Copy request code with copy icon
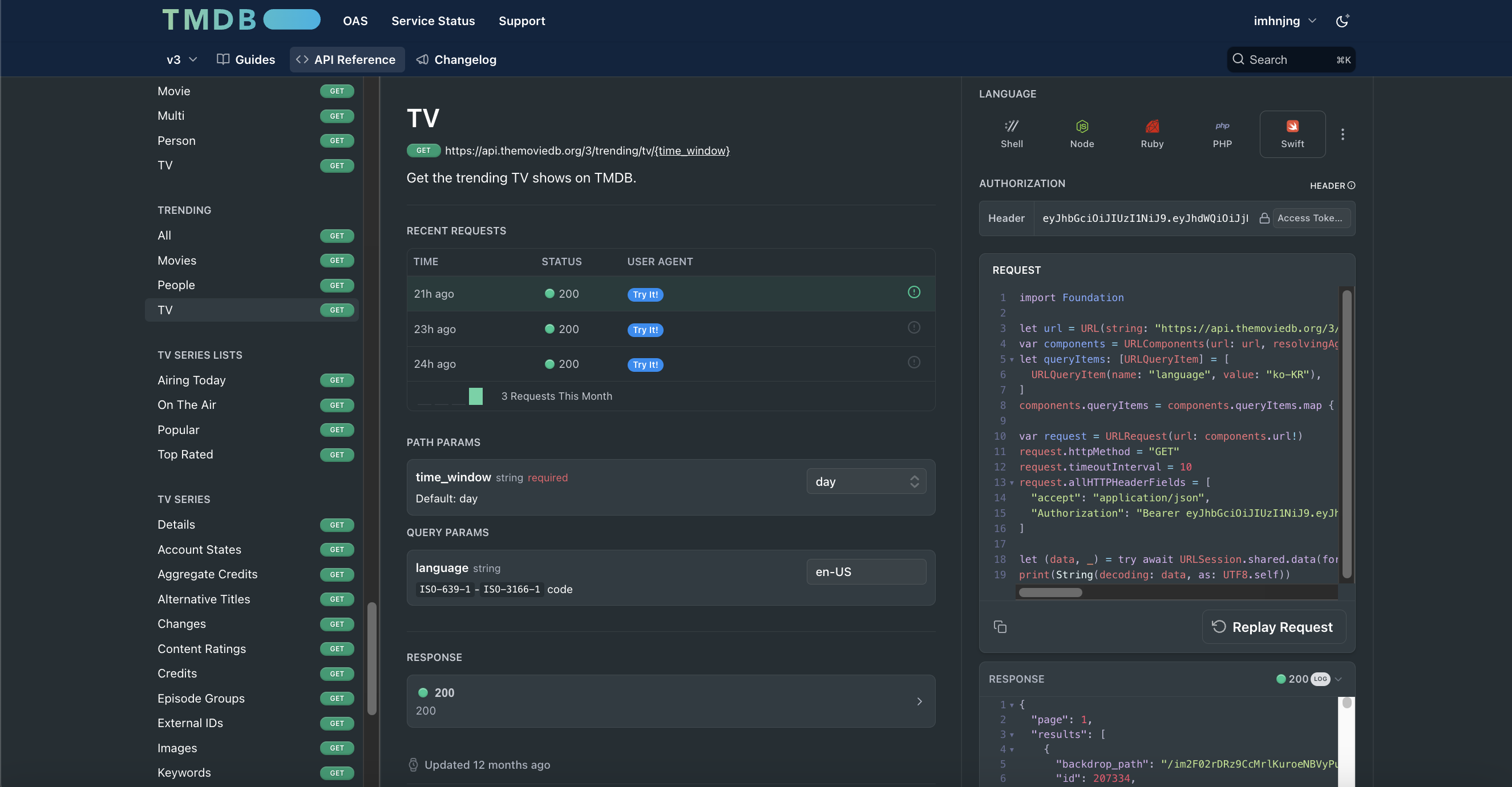This screenshot has width=1512, height=787. tap(1000, 627)
